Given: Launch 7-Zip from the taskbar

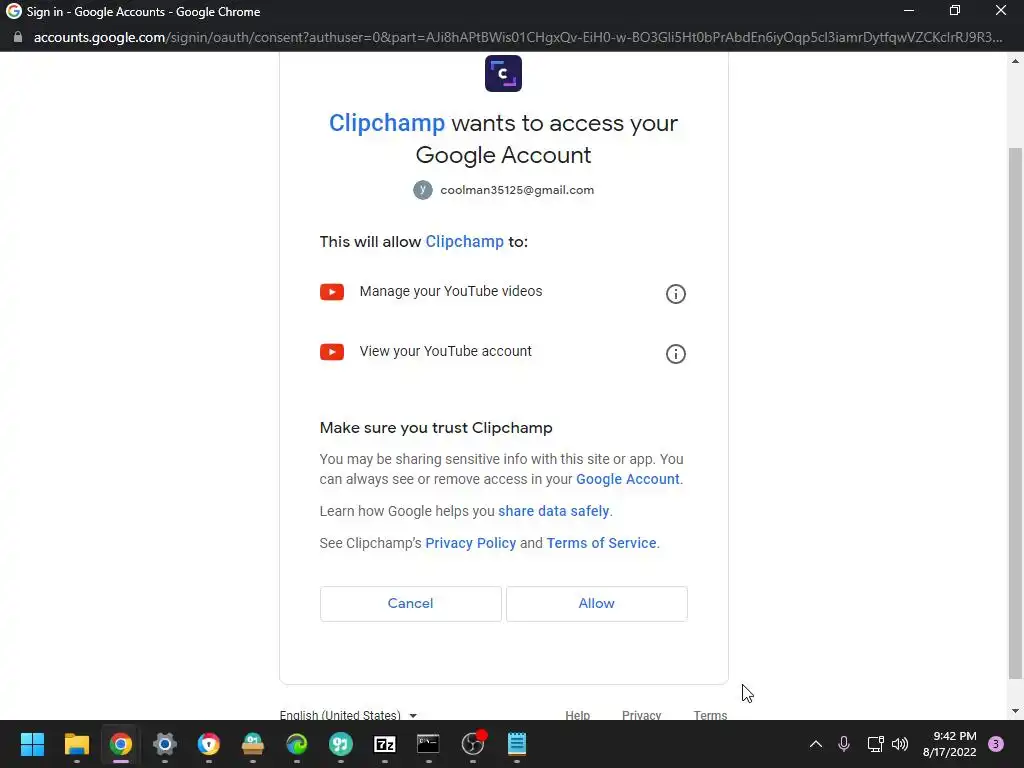Looking at the screenshot, I should pos(385,744).
